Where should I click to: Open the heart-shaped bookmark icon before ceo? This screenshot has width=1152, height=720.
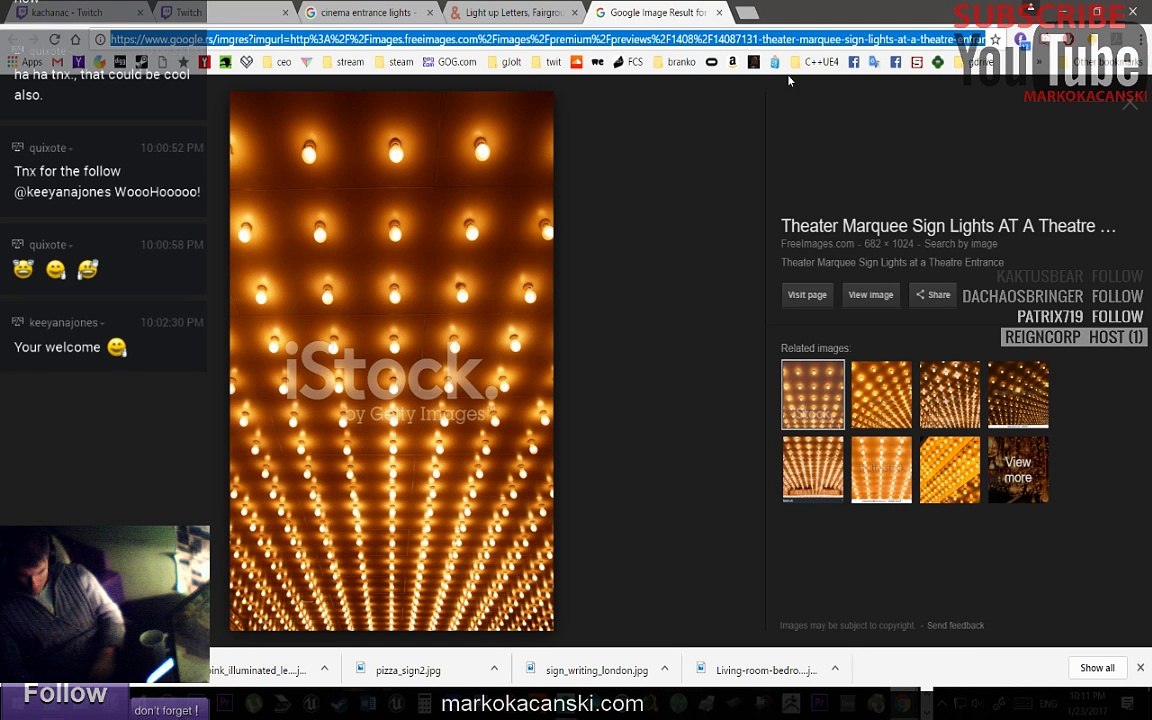tap(247, 62)
